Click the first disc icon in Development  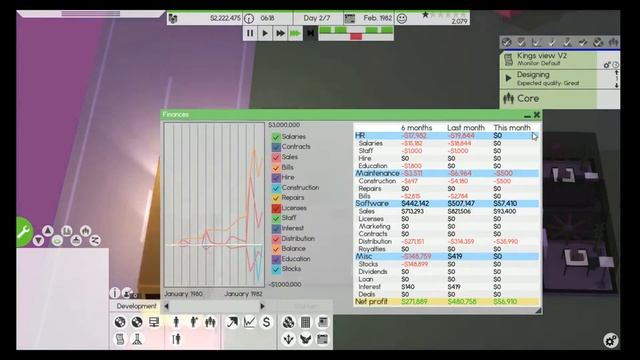click(120, 322)
